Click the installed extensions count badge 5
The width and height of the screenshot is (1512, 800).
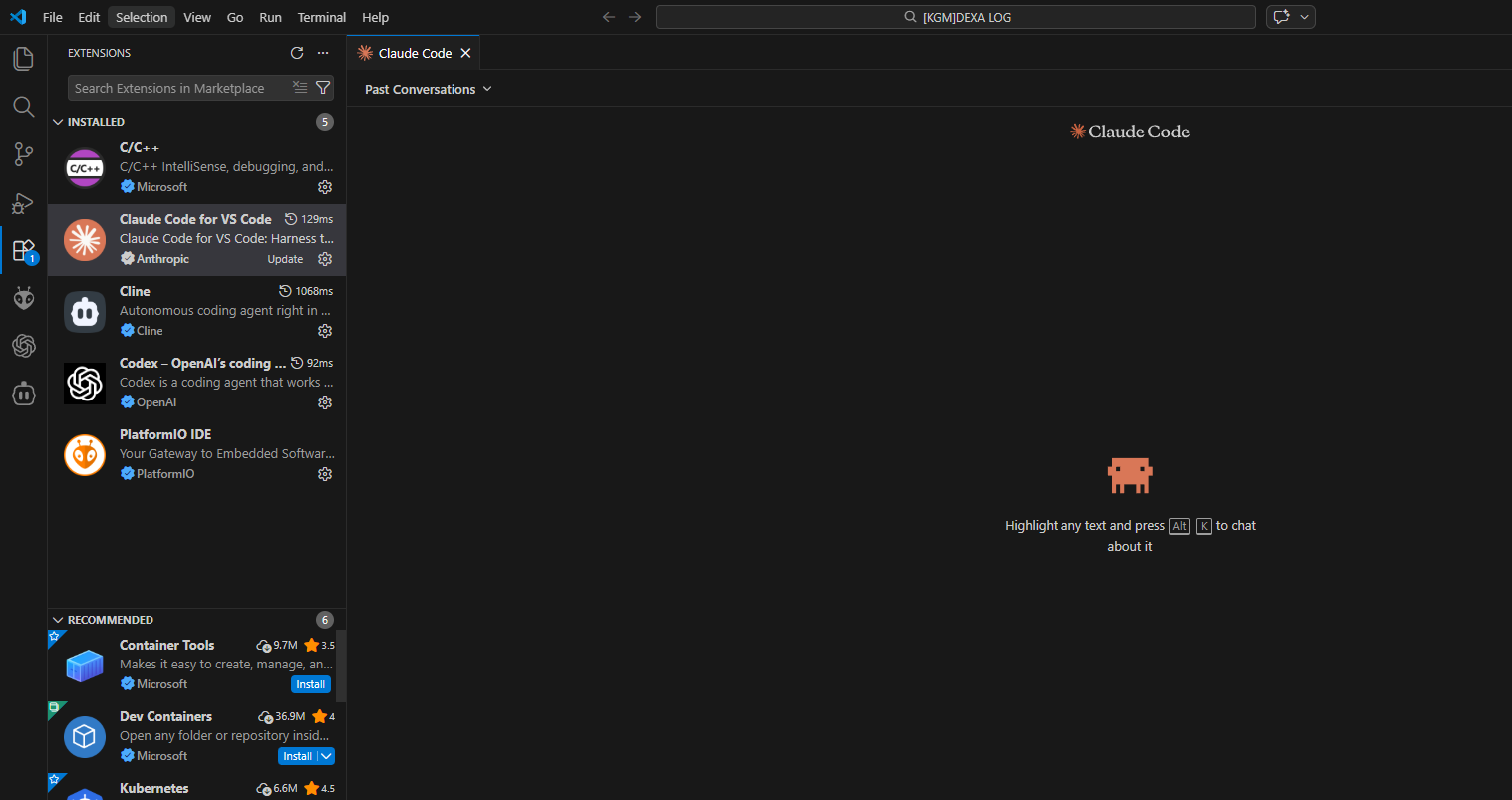point(325,122)
